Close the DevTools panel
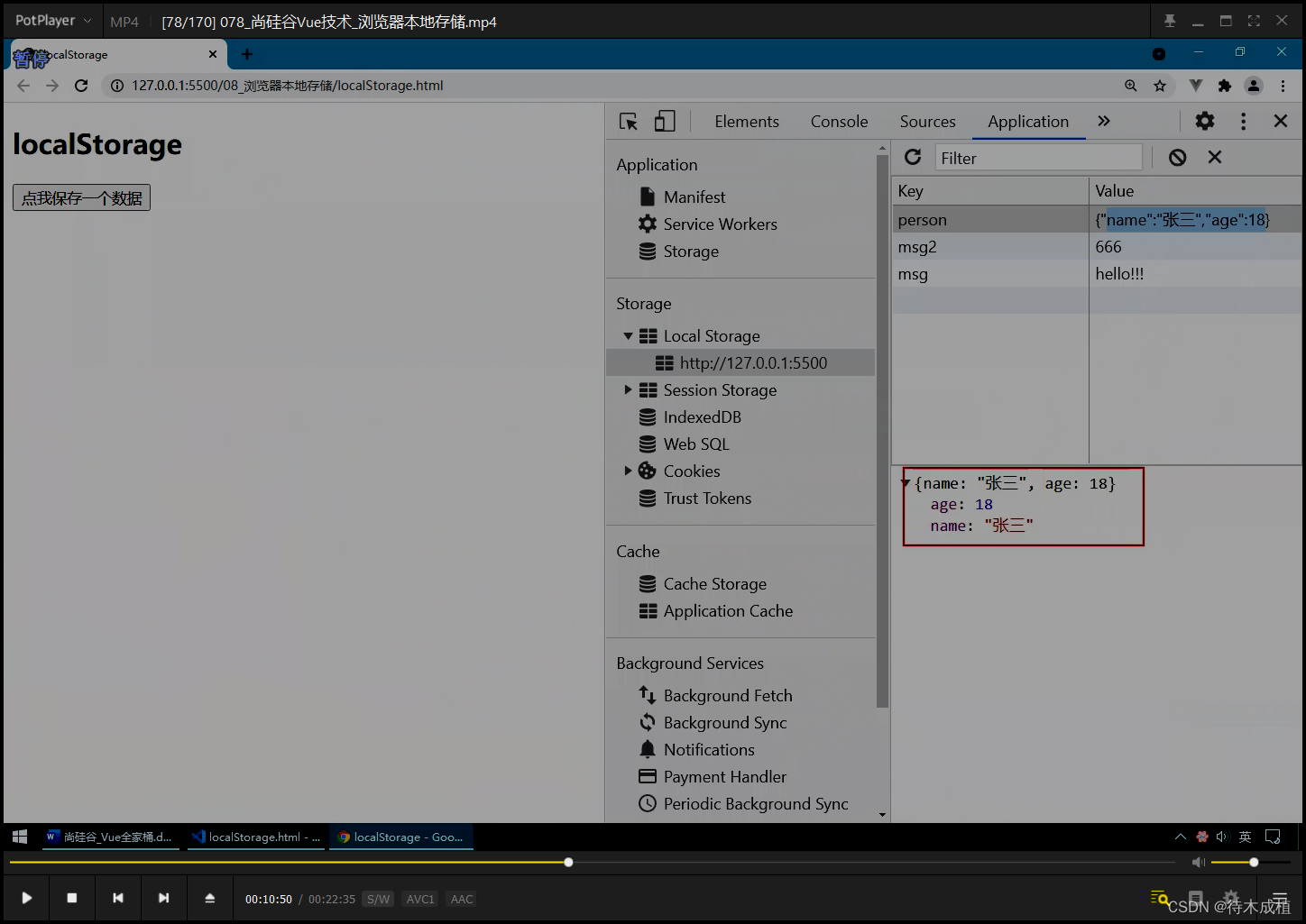 click(1281, 121)
